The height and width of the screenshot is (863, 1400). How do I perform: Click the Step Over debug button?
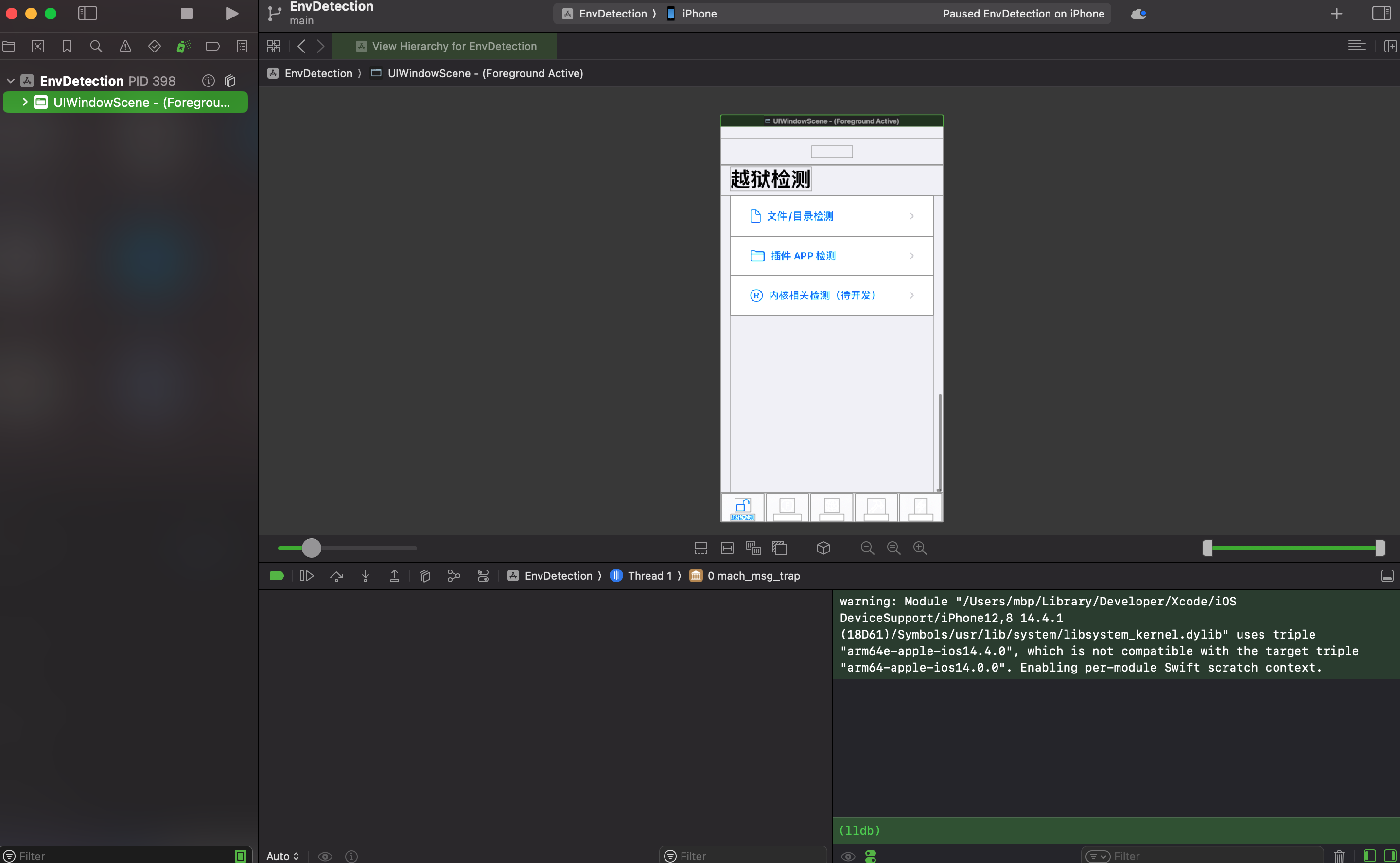coord(336,576)
